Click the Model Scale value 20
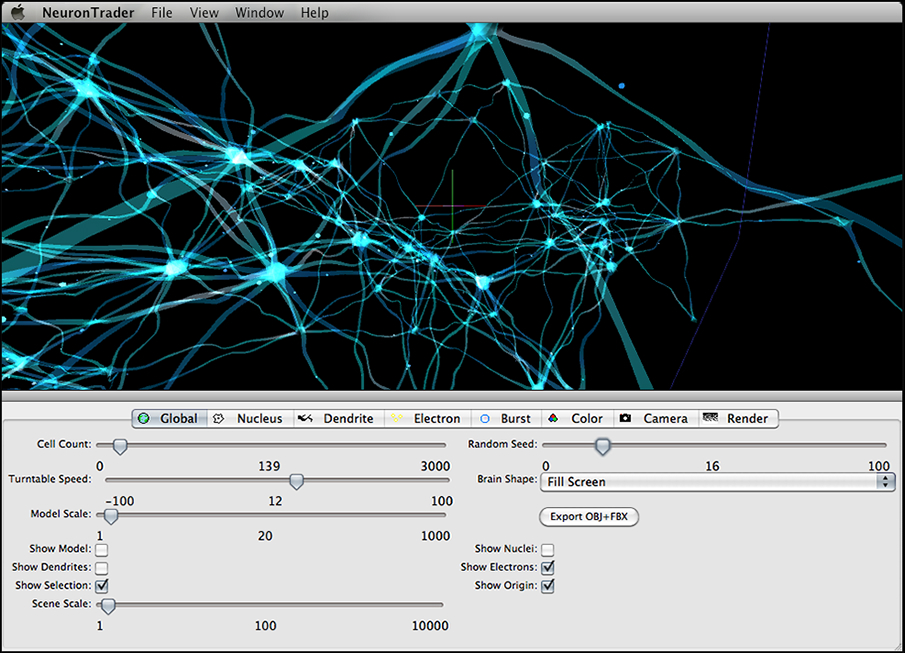The image size is (905, 653). pos(265,536)
